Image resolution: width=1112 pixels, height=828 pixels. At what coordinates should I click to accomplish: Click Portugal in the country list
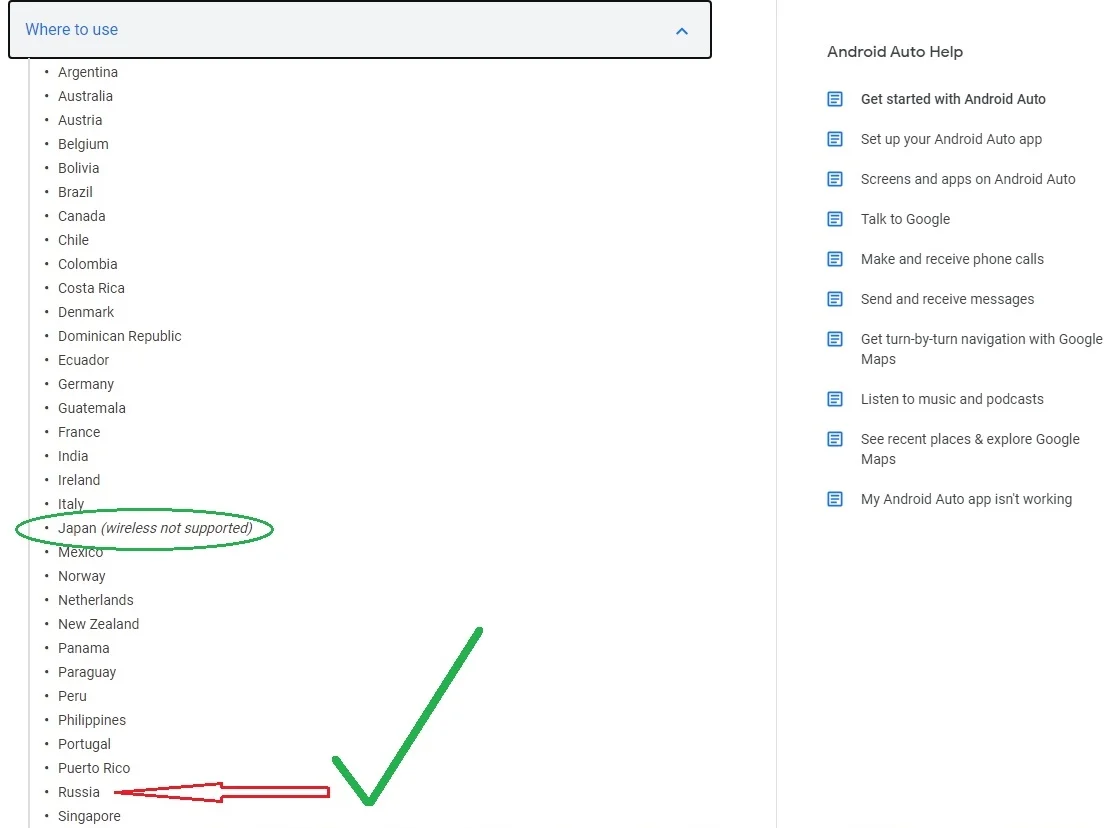[84, 744]
